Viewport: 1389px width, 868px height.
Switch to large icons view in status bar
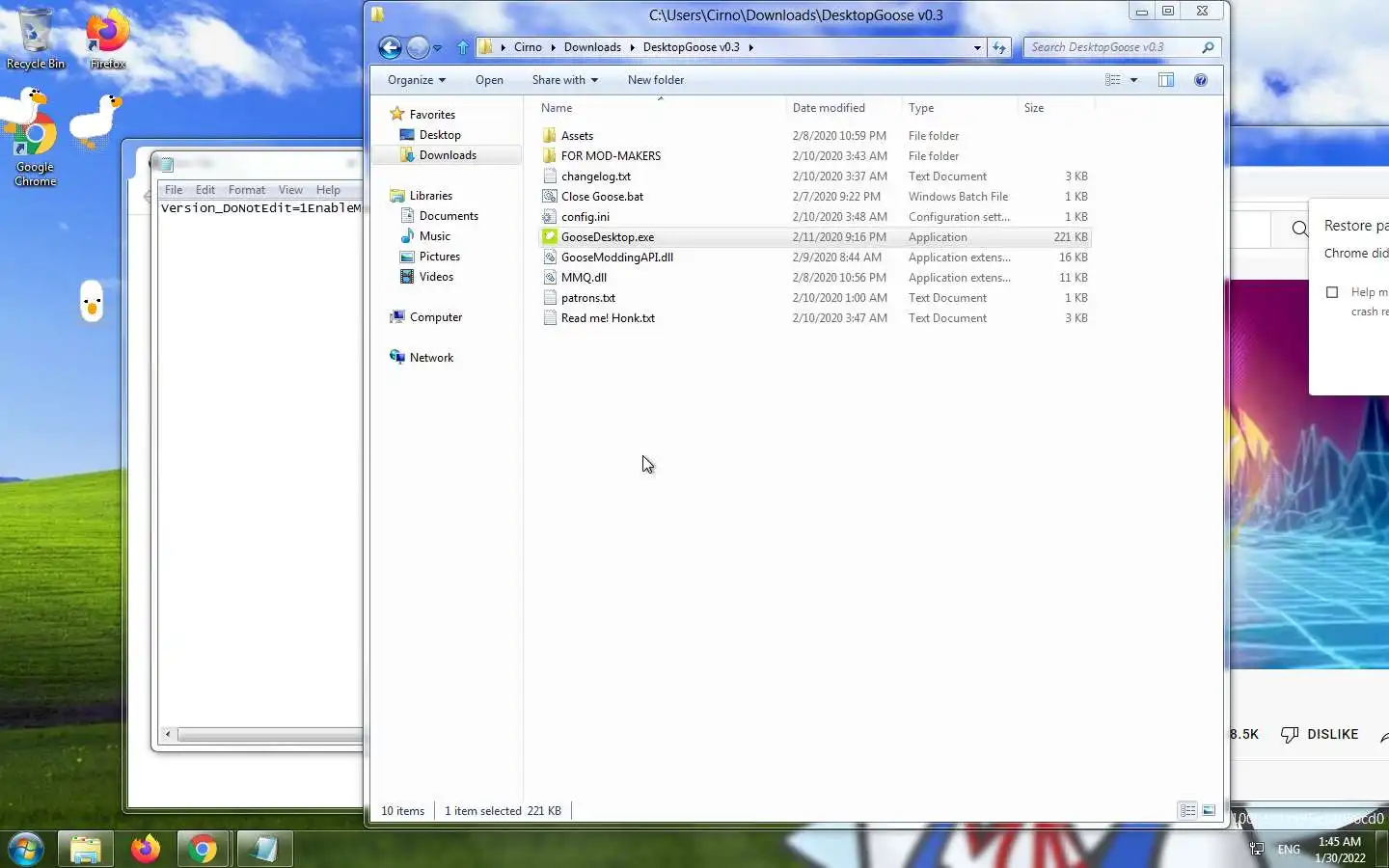[1209, 811]
